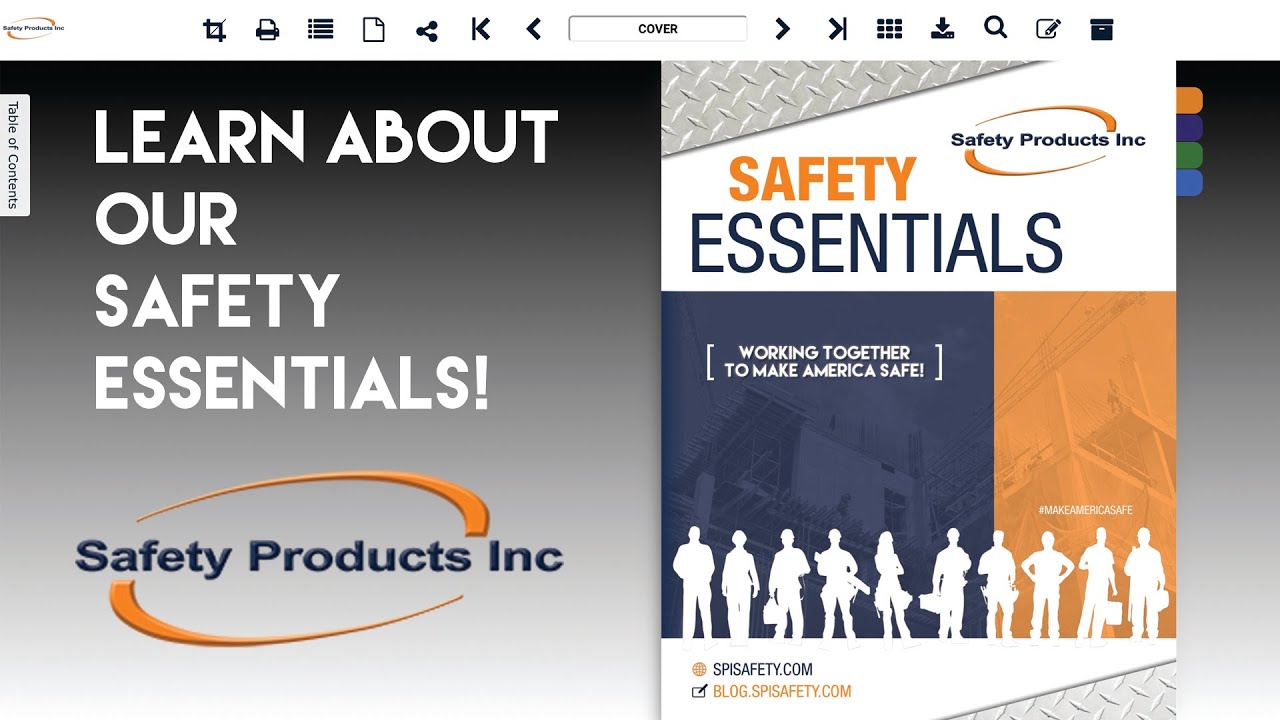
Task: Click the cover's Safety Products Inc logo
Action: coord(1048,140)
